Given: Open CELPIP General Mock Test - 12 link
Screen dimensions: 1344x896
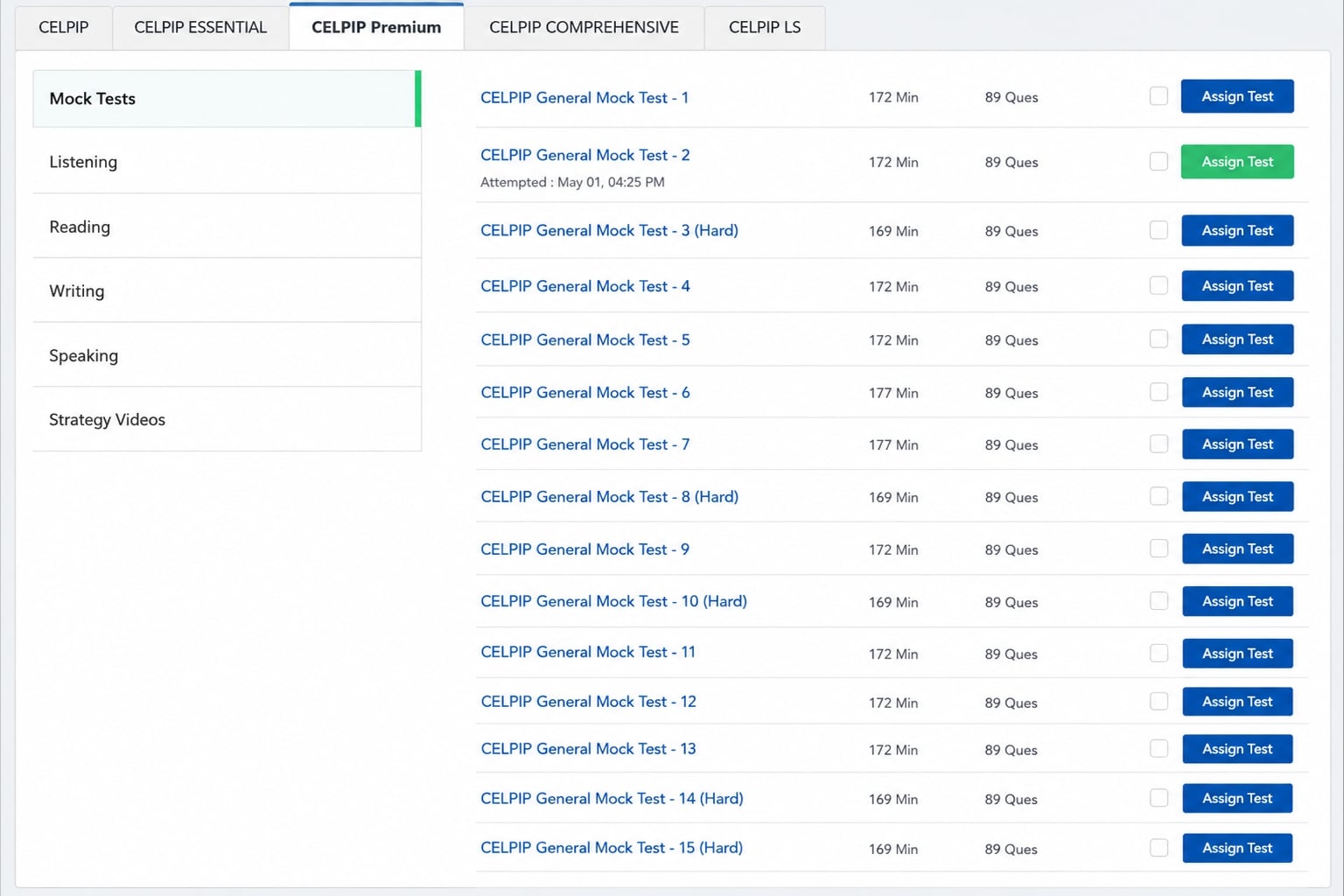Looking at the screenshot, I should [x=588, y=702].
